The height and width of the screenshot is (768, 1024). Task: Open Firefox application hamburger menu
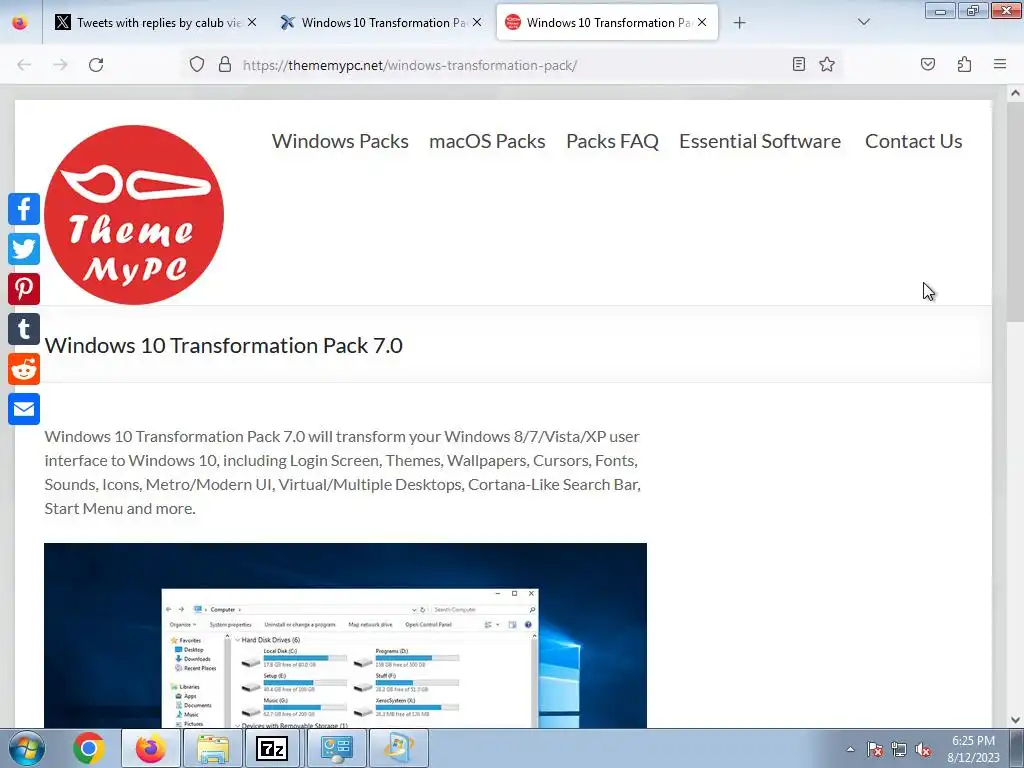(1000, 64)
